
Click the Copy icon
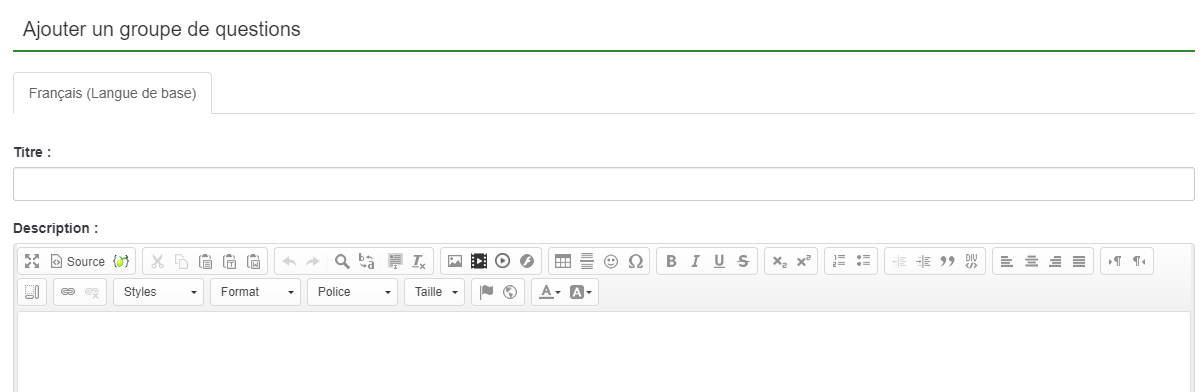click(181, 262)
